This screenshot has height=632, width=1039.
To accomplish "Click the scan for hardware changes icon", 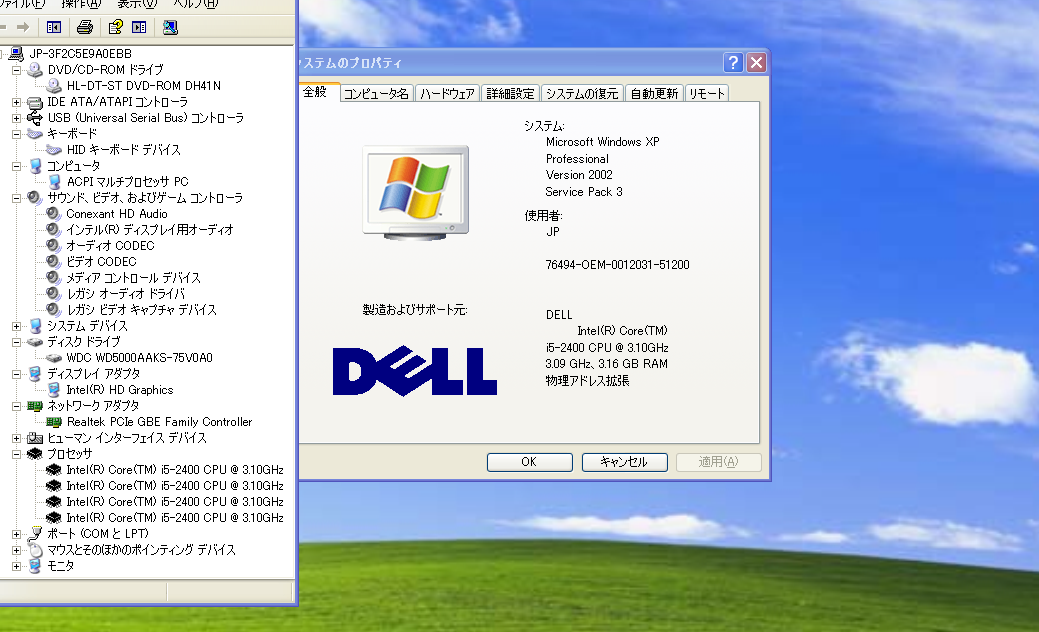I will coord(170,27).
